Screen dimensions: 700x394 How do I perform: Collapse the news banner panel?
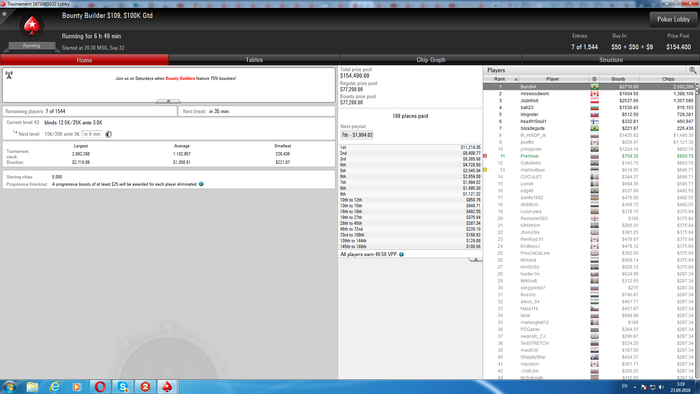click(168, 101)
